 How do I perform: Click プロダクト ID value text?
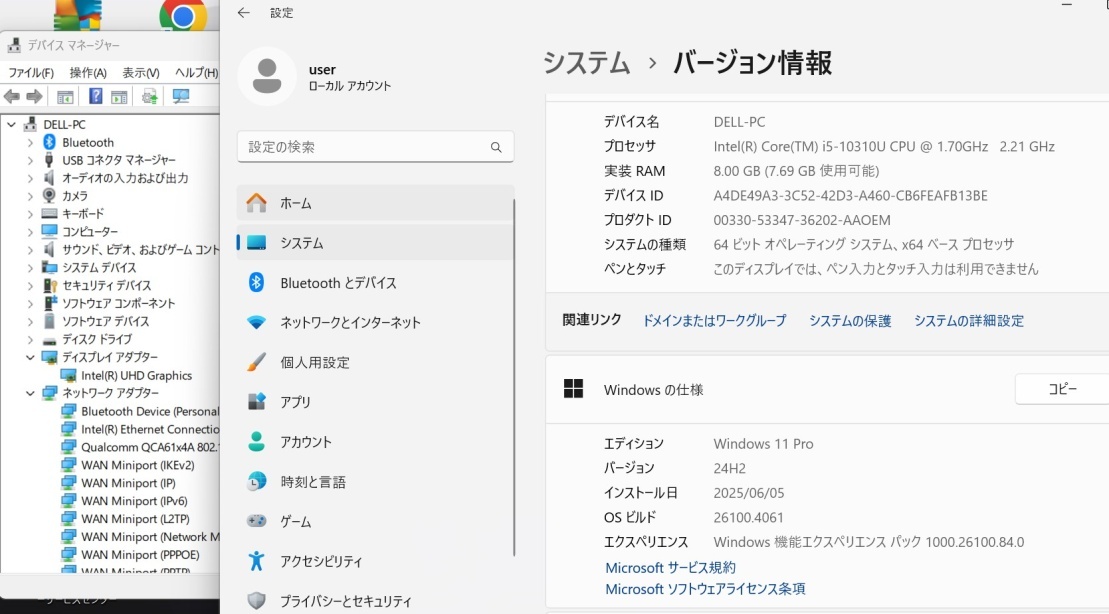pyautogui.click(x=801, y=220)
